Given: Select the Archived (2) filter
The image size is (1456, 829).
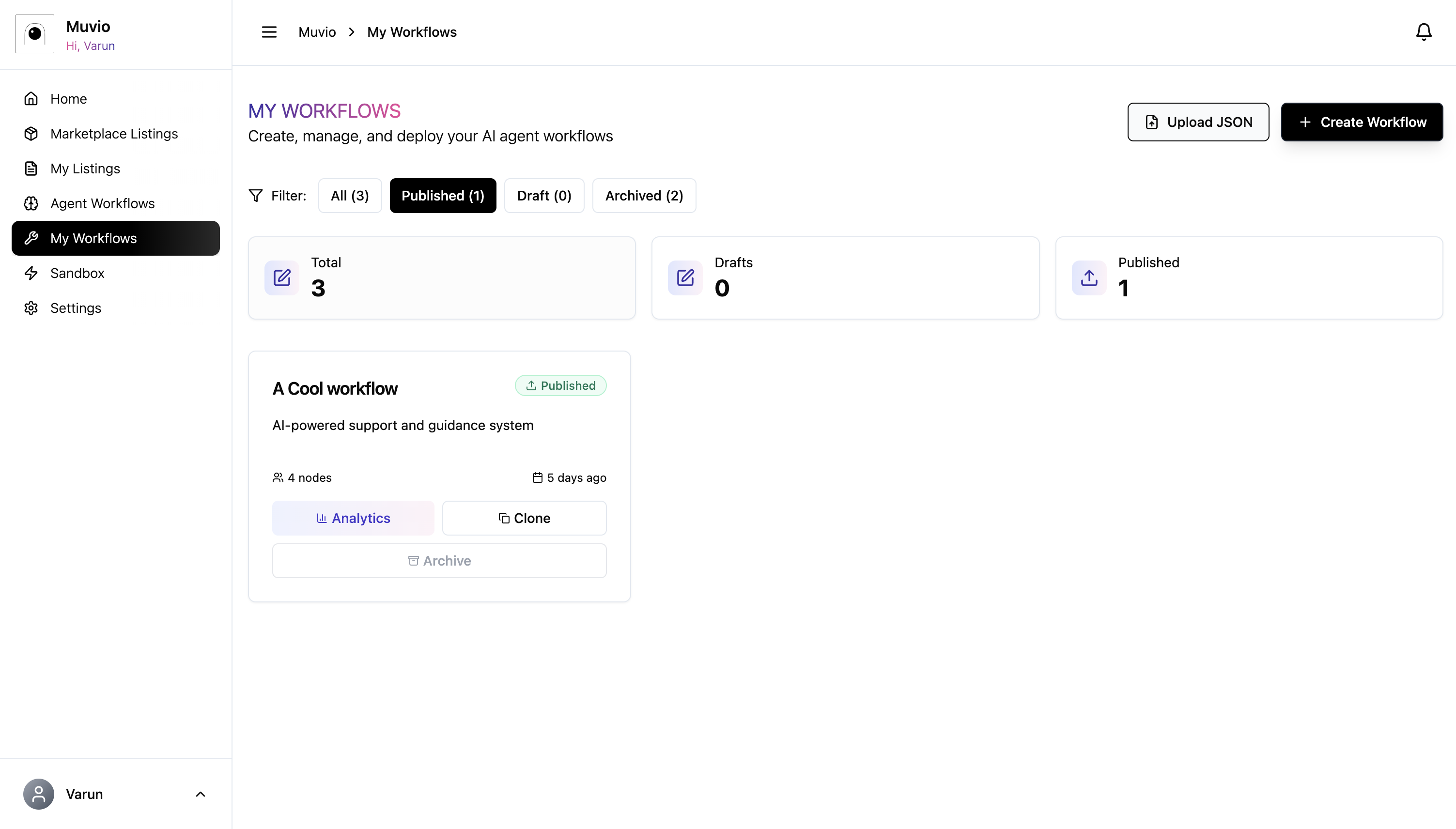Looking at the screenshot, I should pos(643,195).
